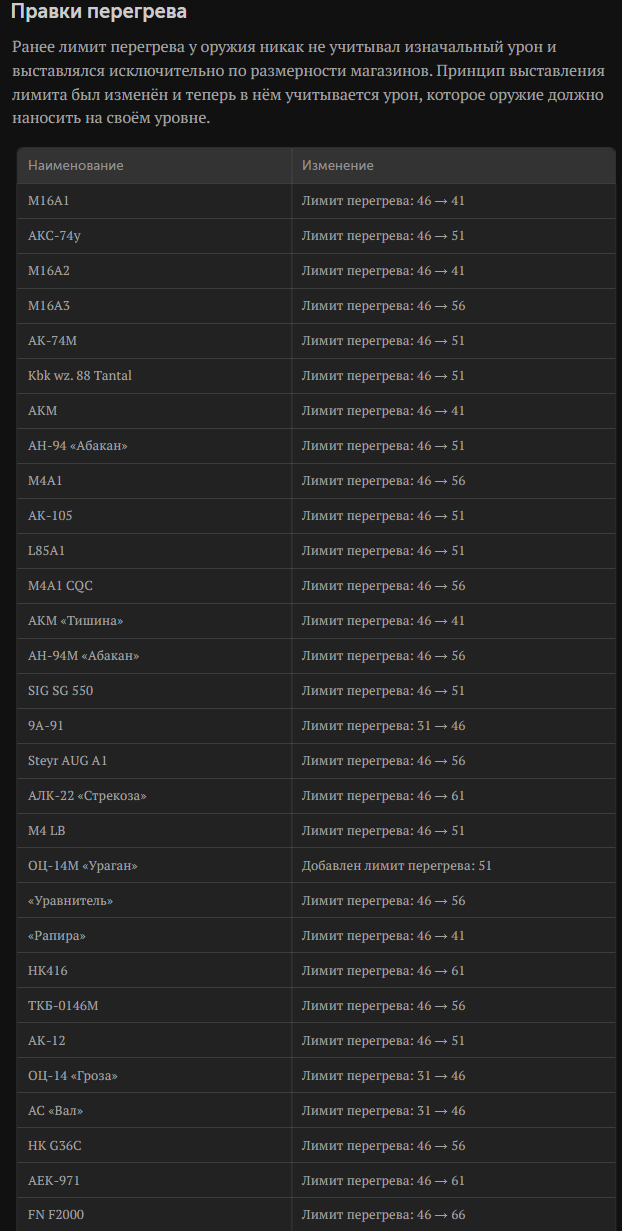Select the ТКБ-0146М weapon cell
Viewport: 622px width, 1231px height.
coord(63,1006)
